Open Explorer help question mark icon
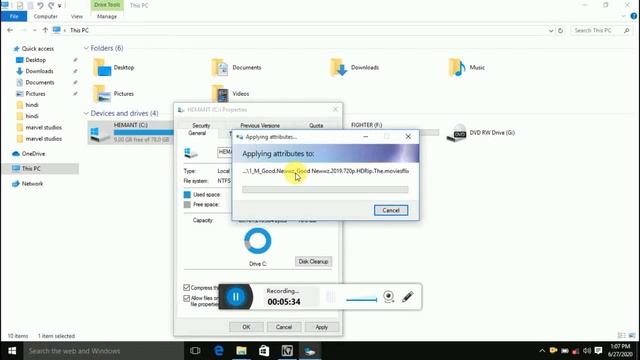This screenshot has height=360, width=640. coord(633,16)
